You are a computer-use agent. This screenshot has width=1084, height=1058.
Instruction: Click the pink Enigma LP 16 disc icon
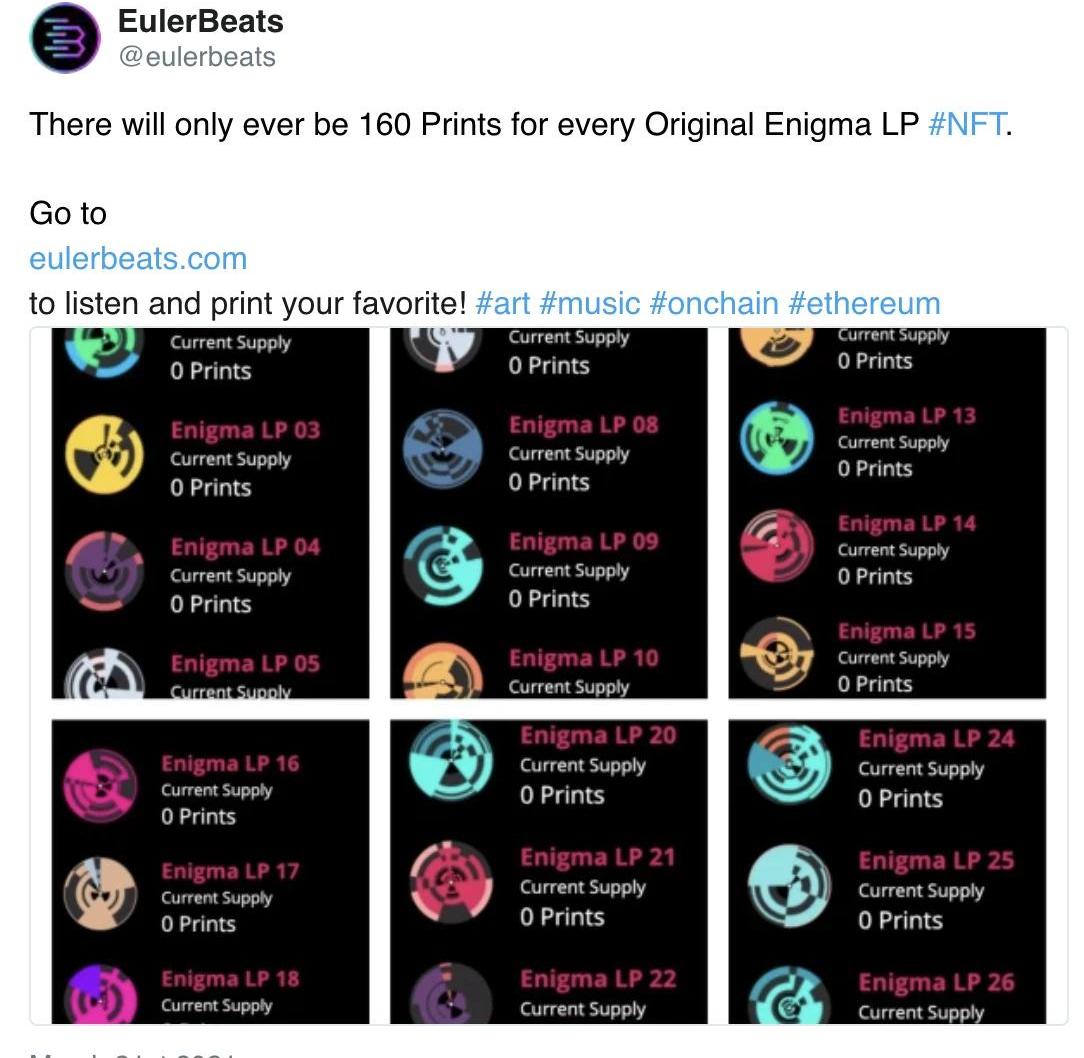pyautogui.click(x=102, y=787)
